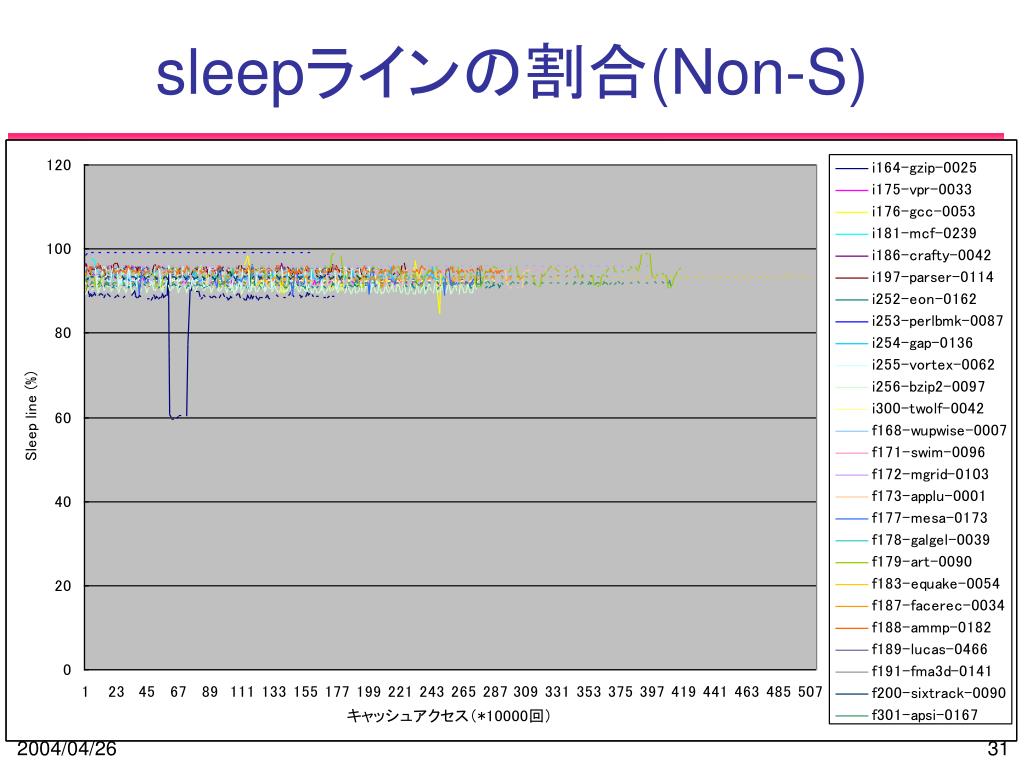
Task: Click x-axis tick label 199
Action: click(368, 692)
